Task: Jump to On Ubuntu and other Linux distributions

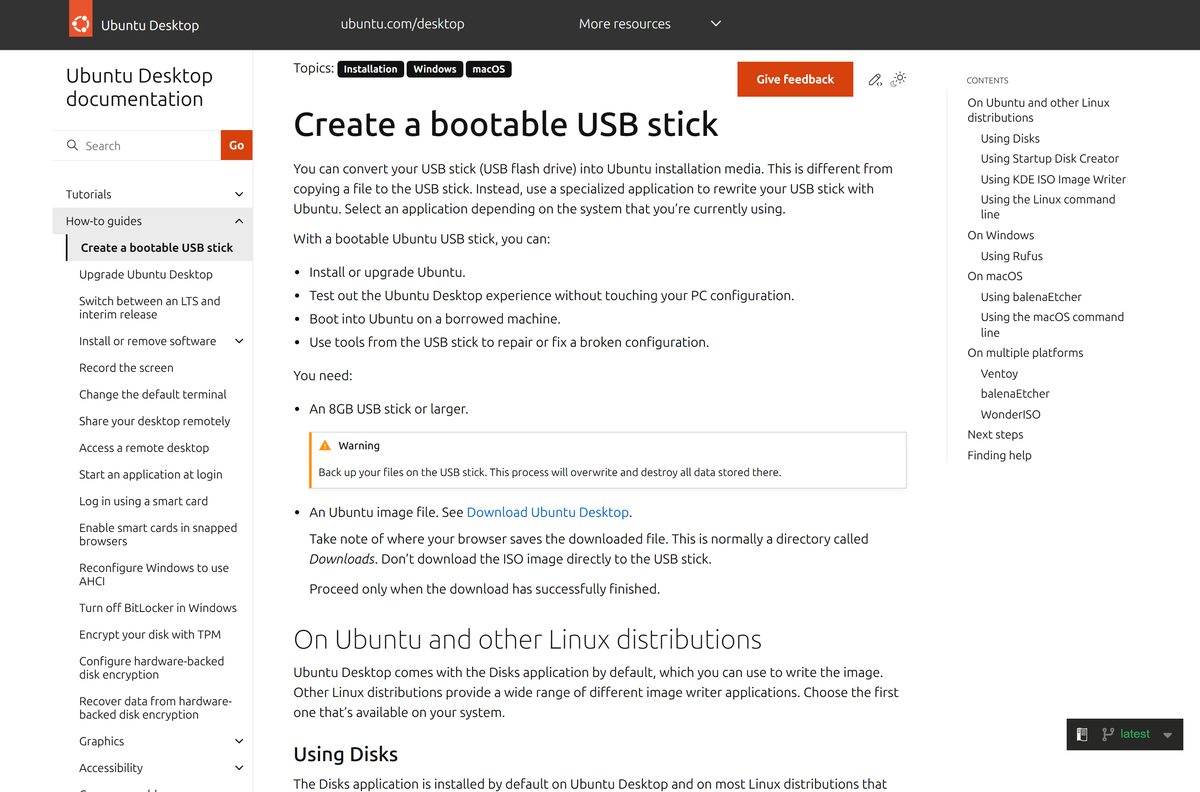Action: tap(1038, 110)
